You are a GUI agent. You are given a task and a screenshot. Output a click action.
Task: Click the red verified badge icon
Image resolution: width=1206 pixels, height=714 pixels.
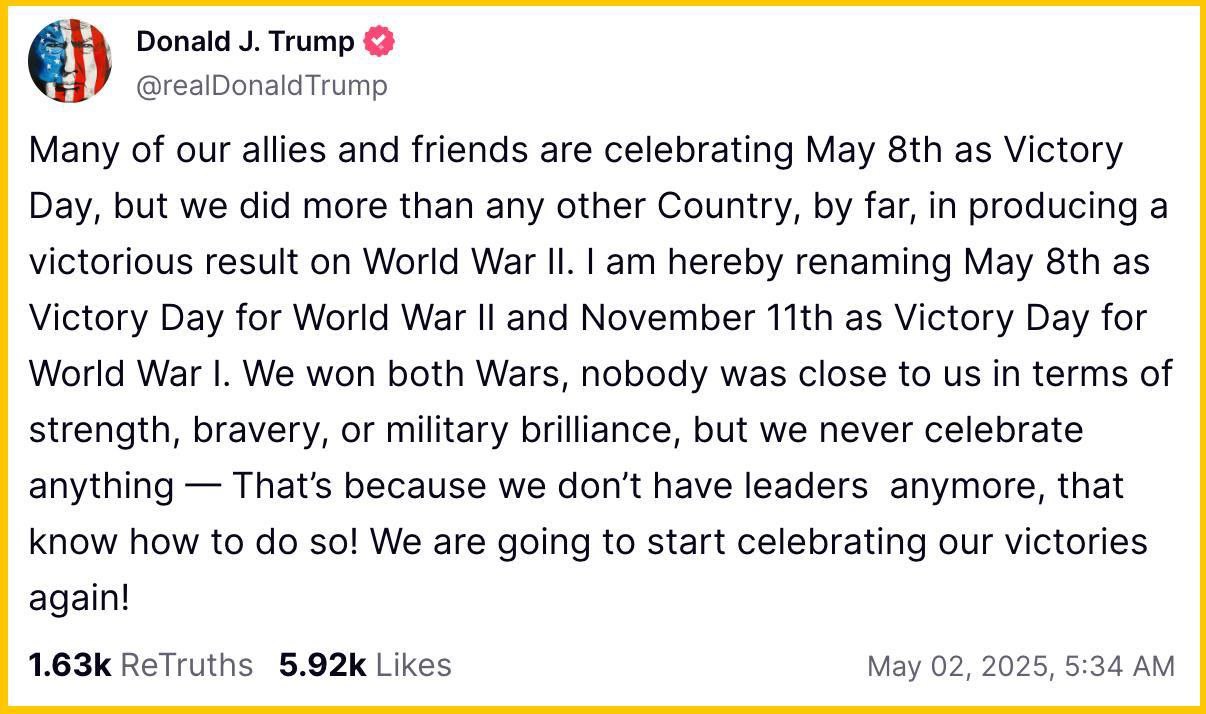tap(380, 42)
